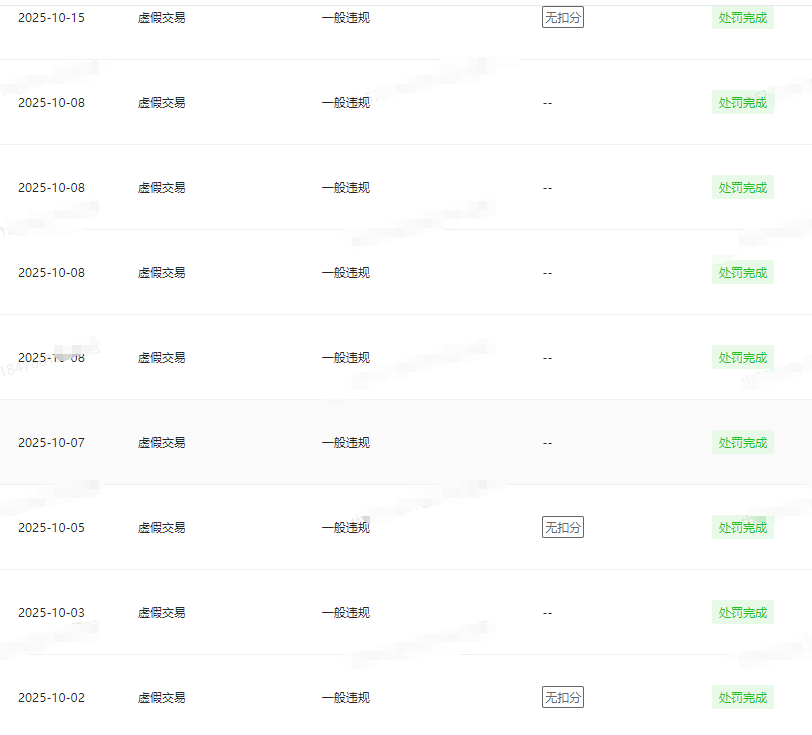Click the 处罚完成 status for 2025-10-02
Image resolution: width=812 pixels, height=735 pixels.
pos(743,697)
